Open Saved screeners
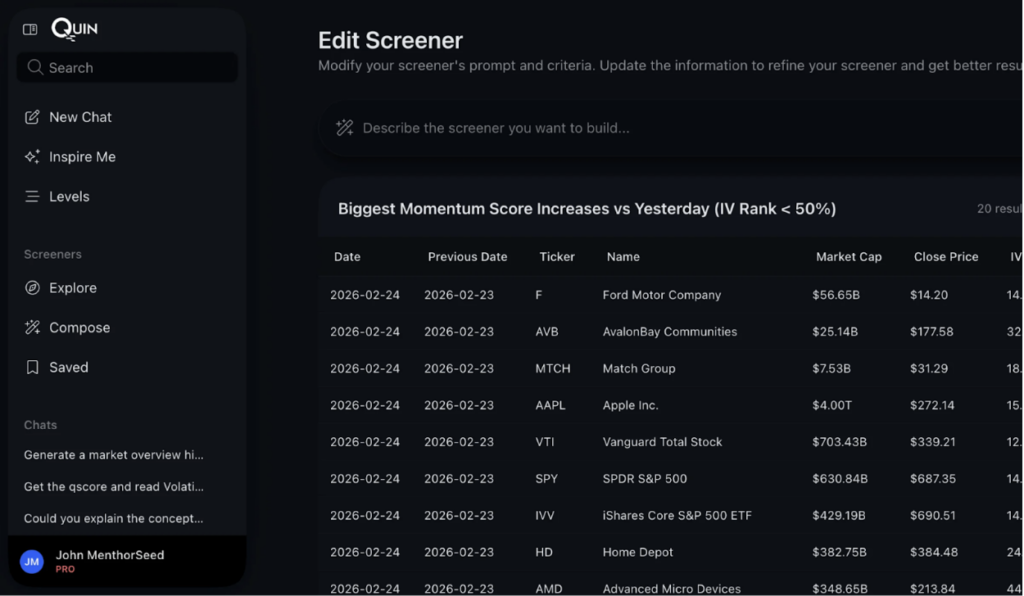1024x596 pixels. pos(69,368)
